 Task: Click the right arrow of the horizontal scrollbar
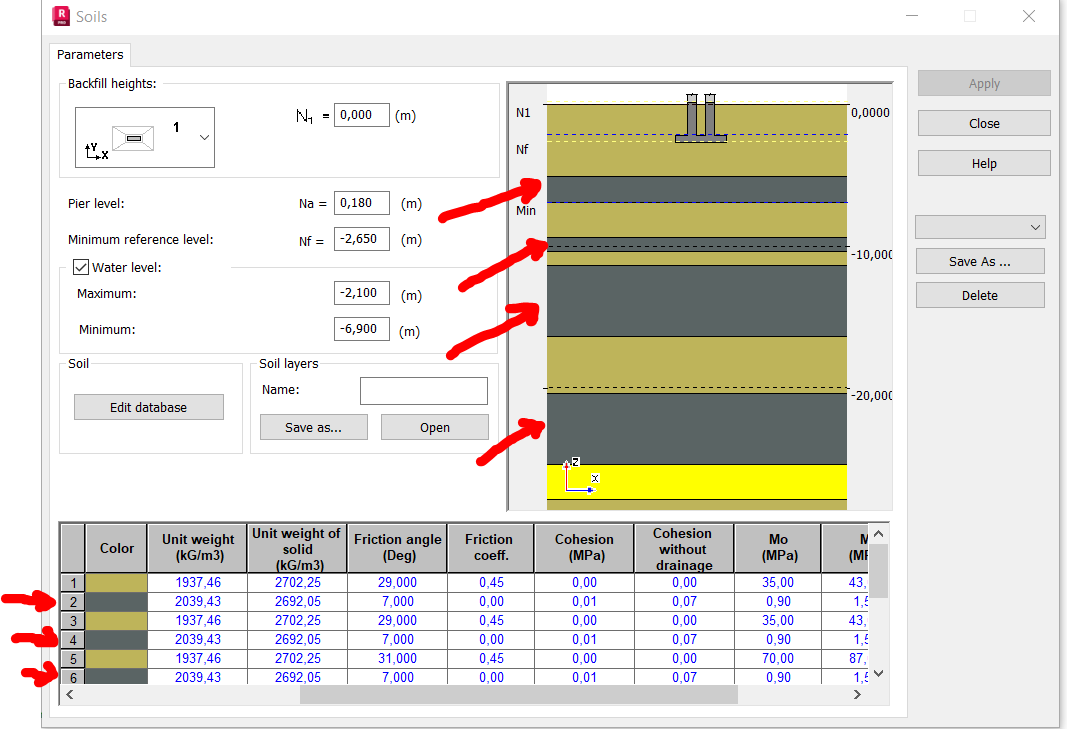(856, 694)
